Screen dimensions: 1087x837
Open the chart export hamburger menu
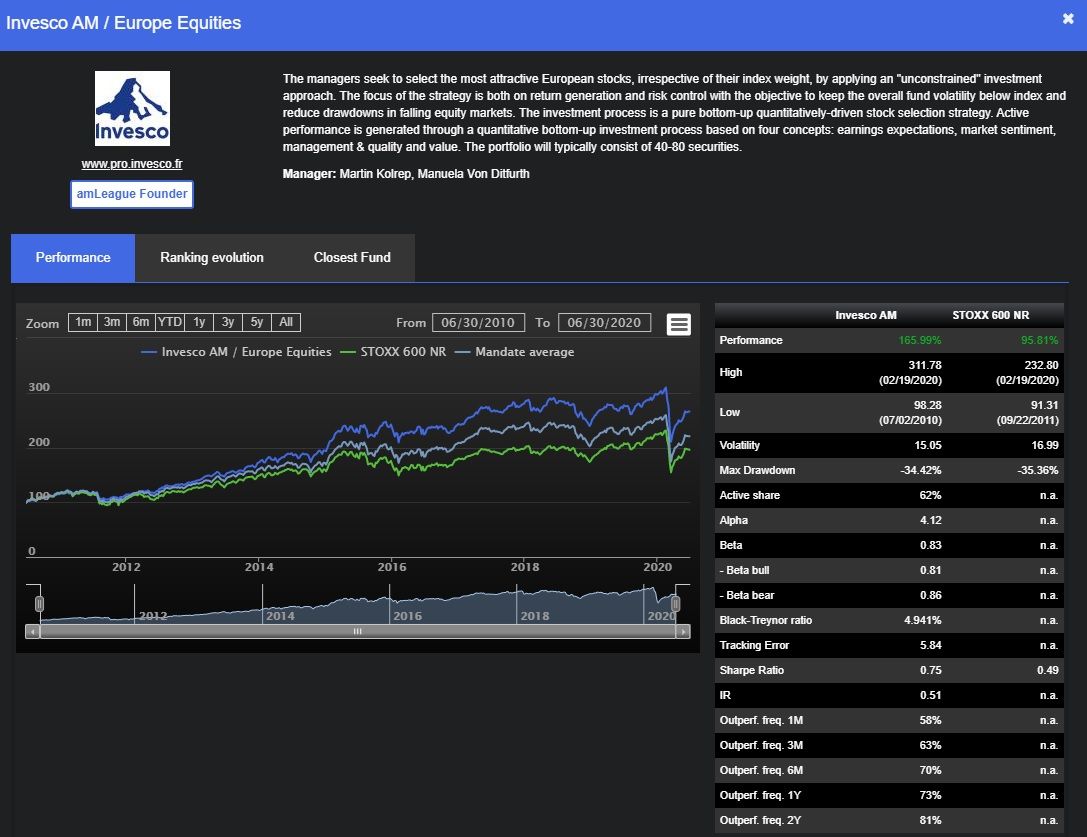tap(679, 324)
